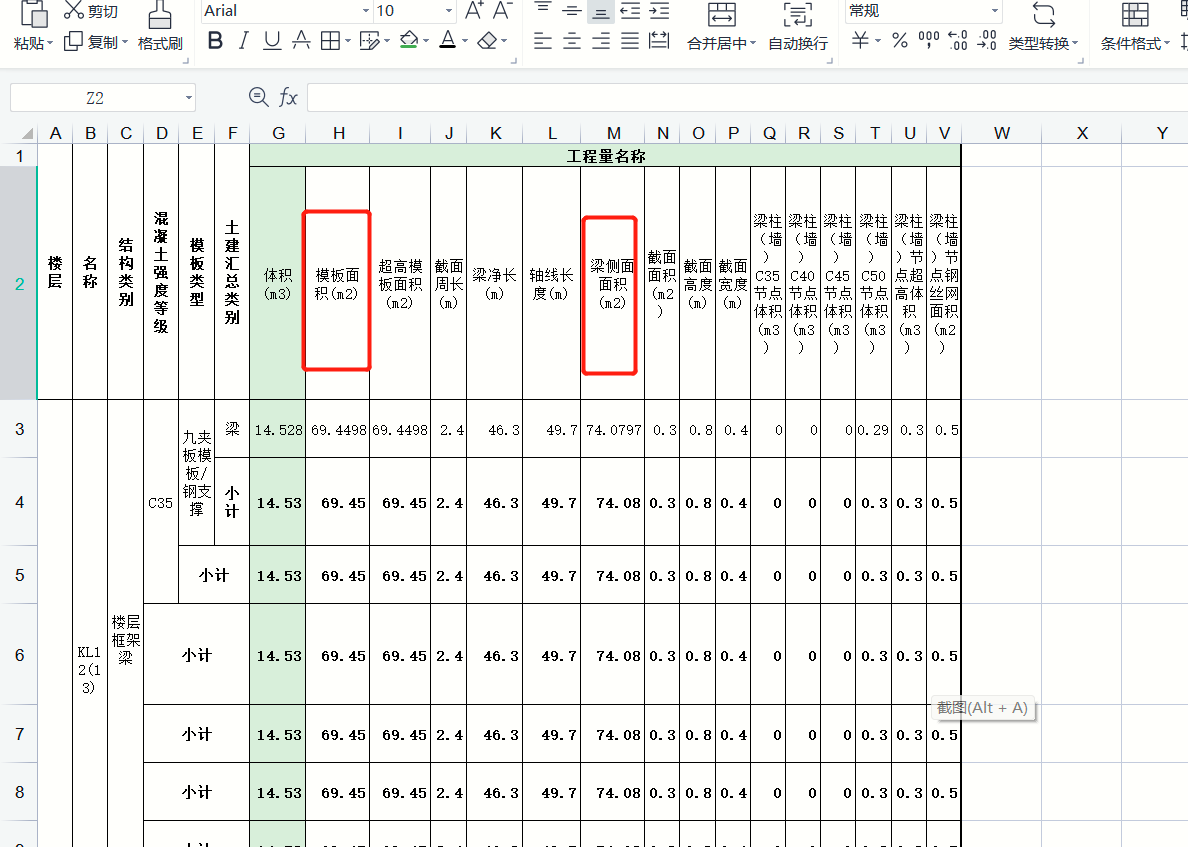1188x847 pixels.
Task: Open the alignment group dialog launcher
Action: click(830, 61)
